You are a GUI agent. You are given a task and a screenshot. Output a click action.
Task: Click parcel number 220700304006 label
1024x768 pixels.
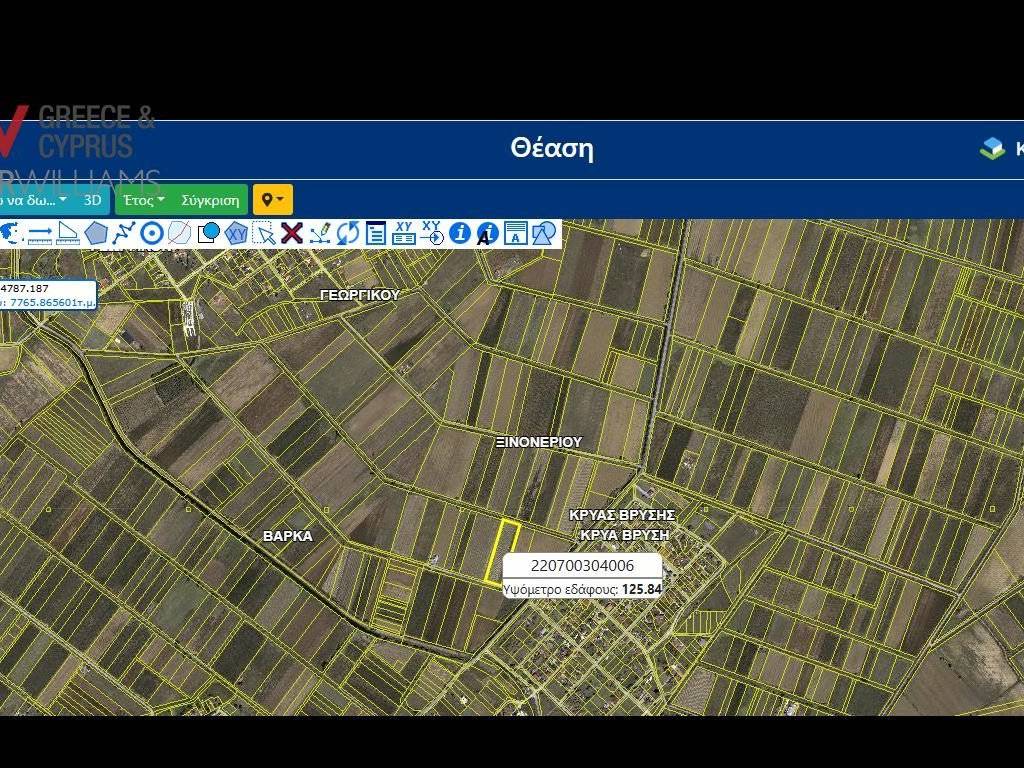582,566
